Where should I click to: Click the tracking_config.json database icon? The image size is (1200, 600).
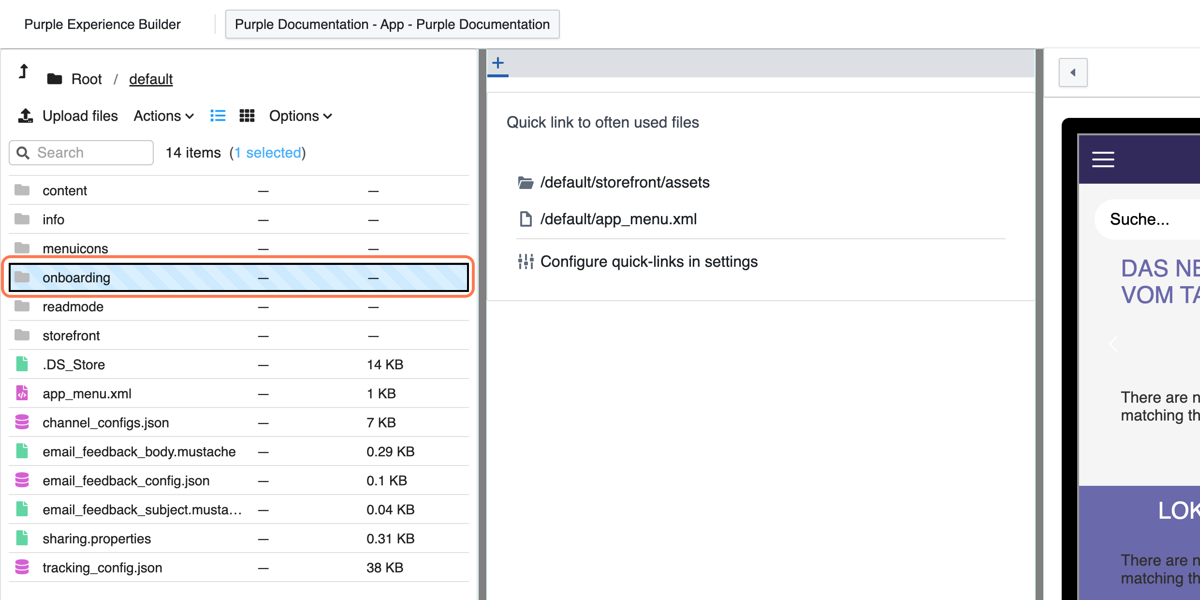[x=22, y=567]
